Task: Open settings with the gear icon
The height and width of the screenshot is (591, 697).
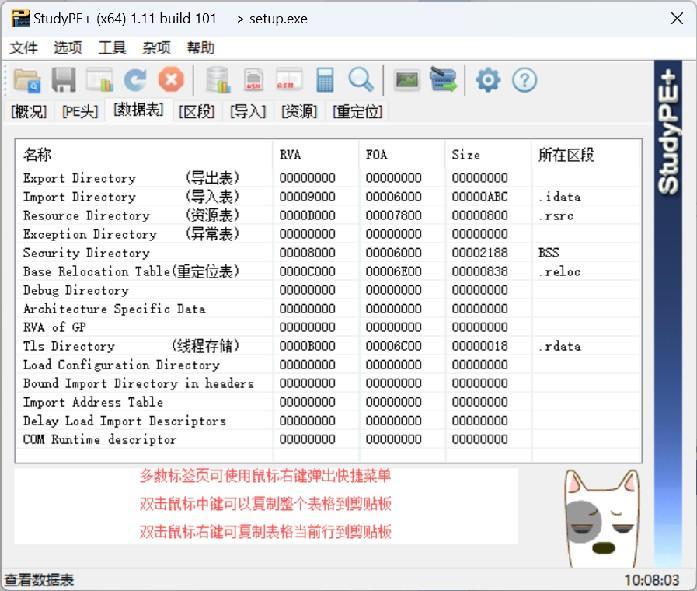Action: [488, 80]
